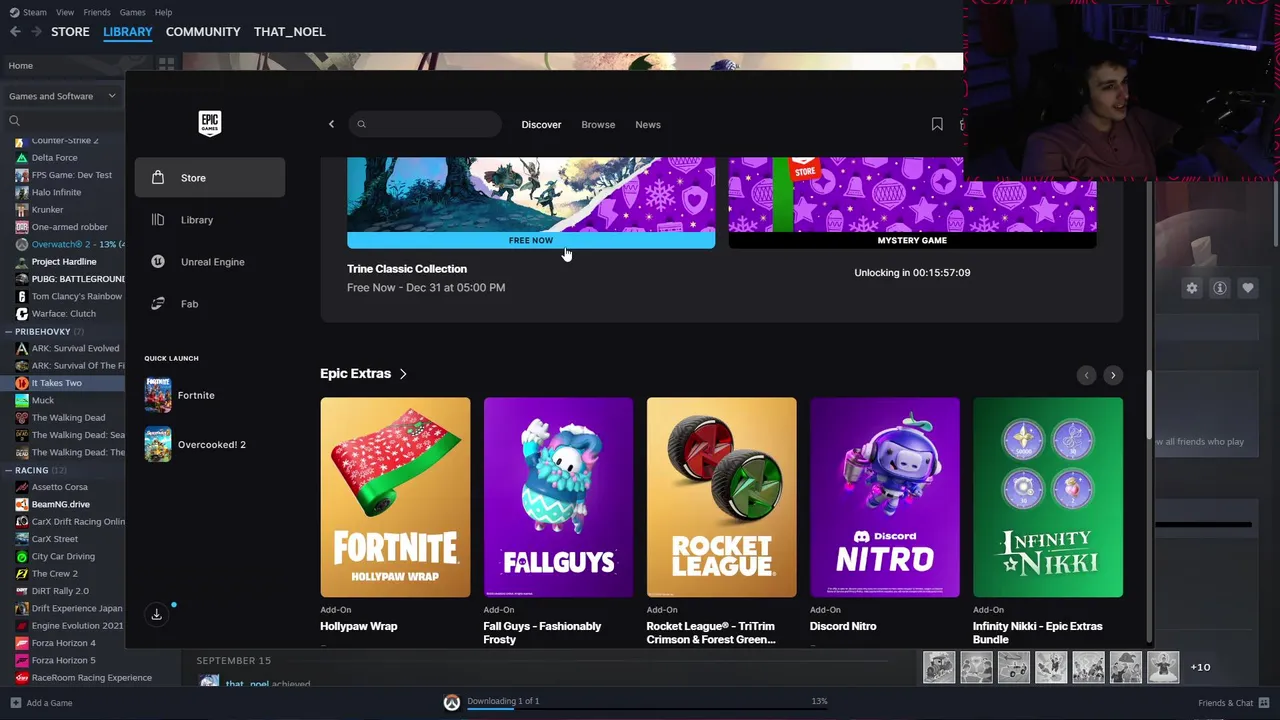Open the Epic Store section

(210, 178)
